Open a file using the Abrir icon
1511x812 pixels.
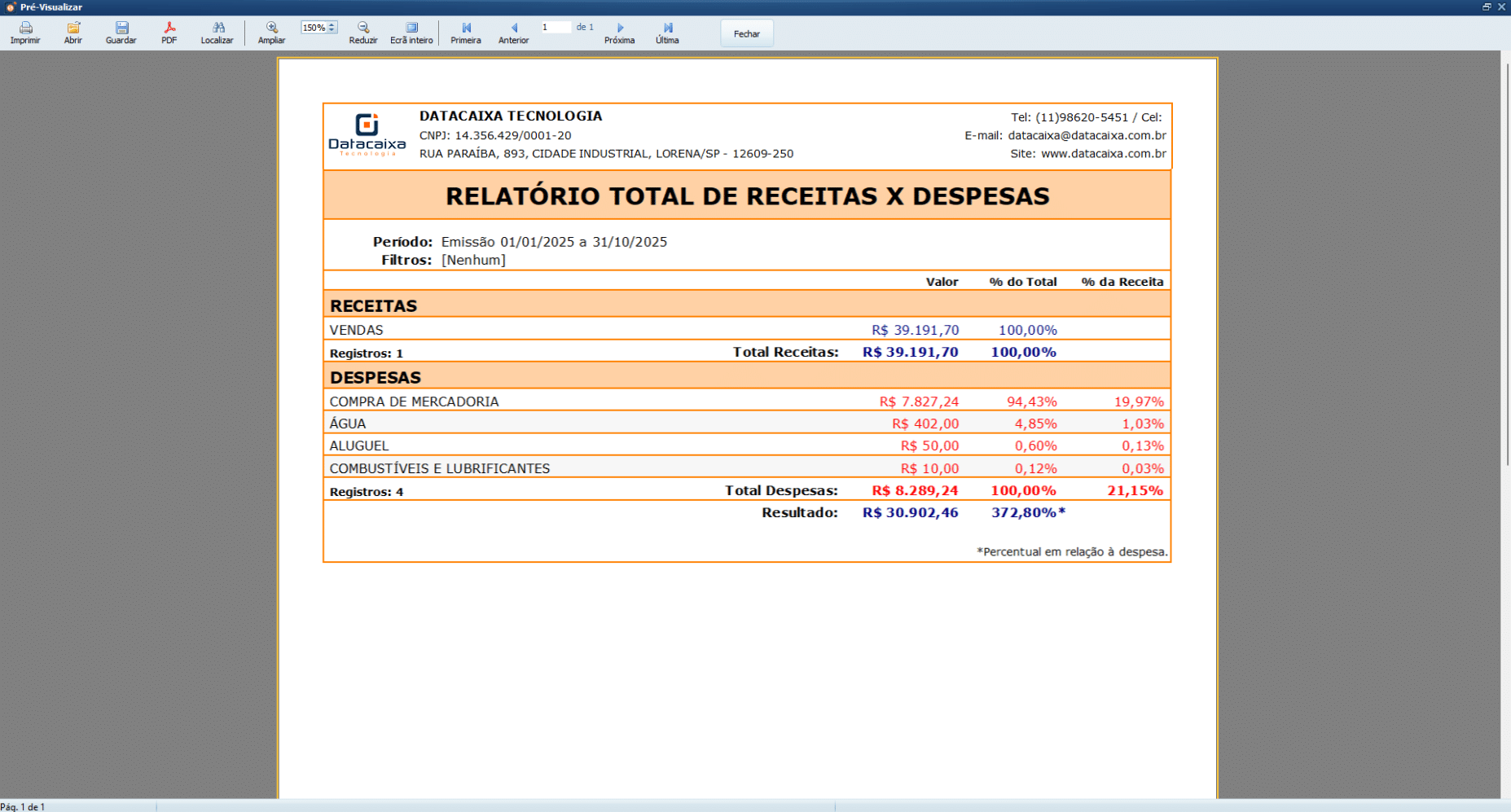[72, 33]
